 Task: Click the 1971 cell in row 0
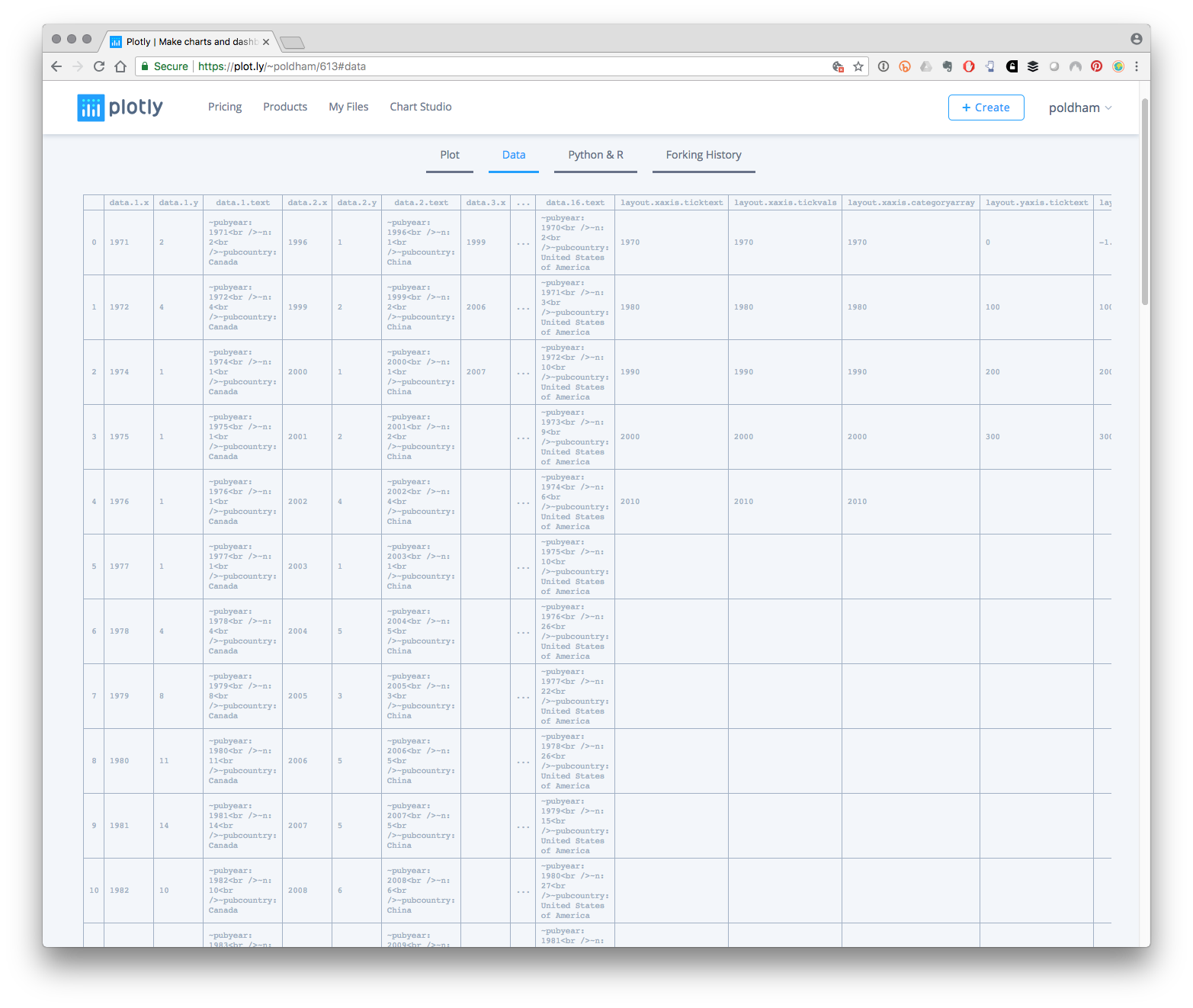(129, 242)
